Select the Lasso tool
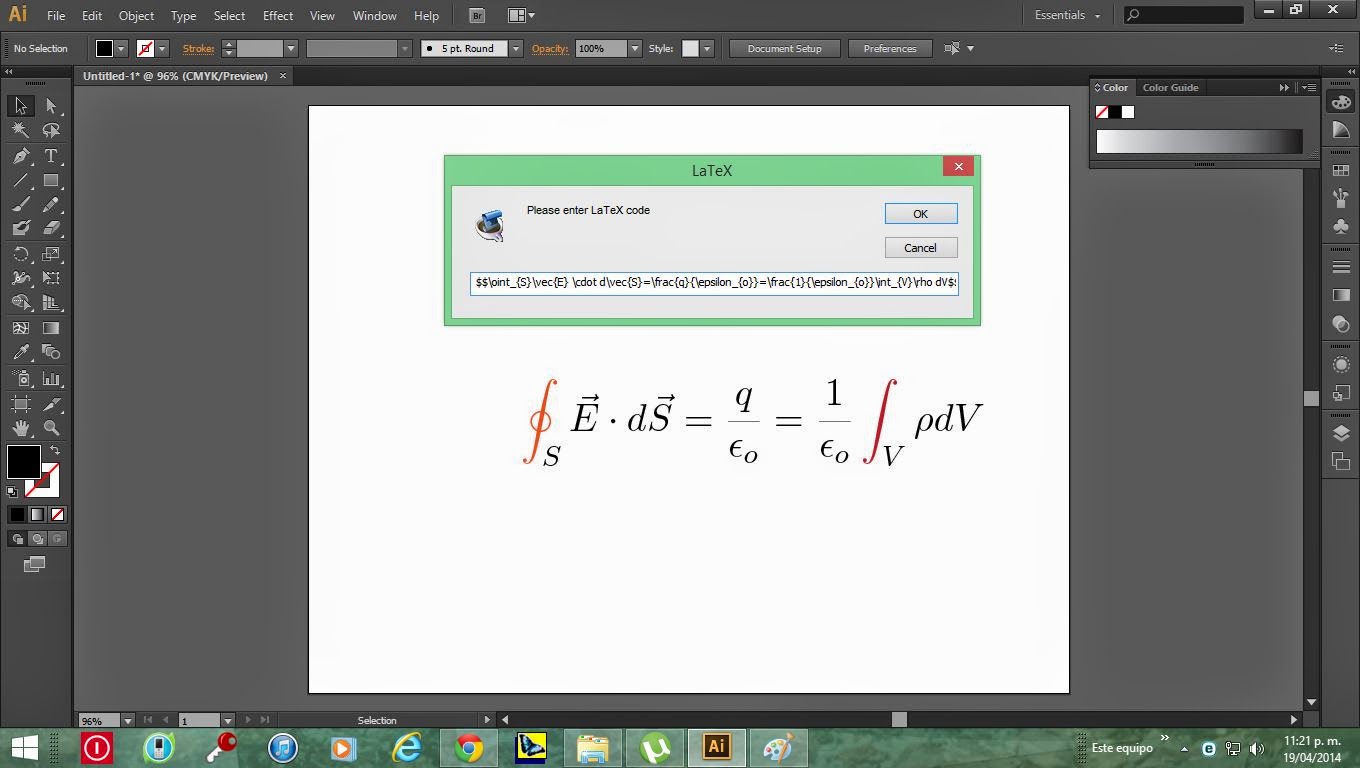The image size is (1360, 768). tap(51, 130)
